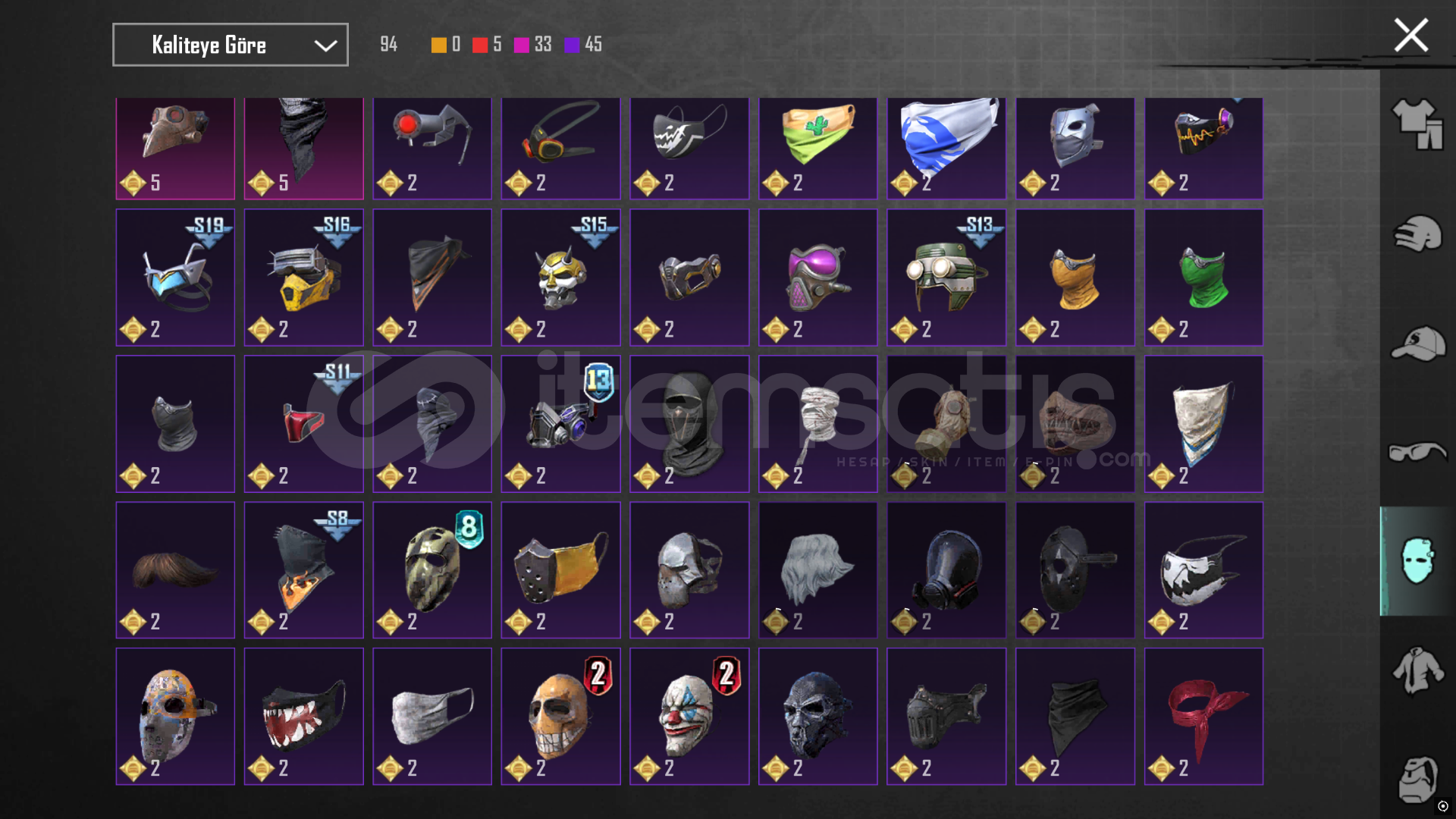The width and height of the screenshot is (1456, 819).
Task: Select the face mask category tab
Action: click(x=1417, y=561)
